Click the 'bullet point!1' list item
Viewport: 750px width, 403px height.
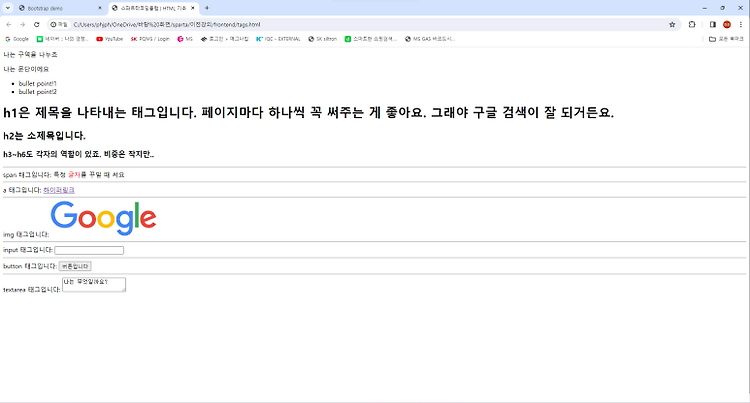coord(38,84)
